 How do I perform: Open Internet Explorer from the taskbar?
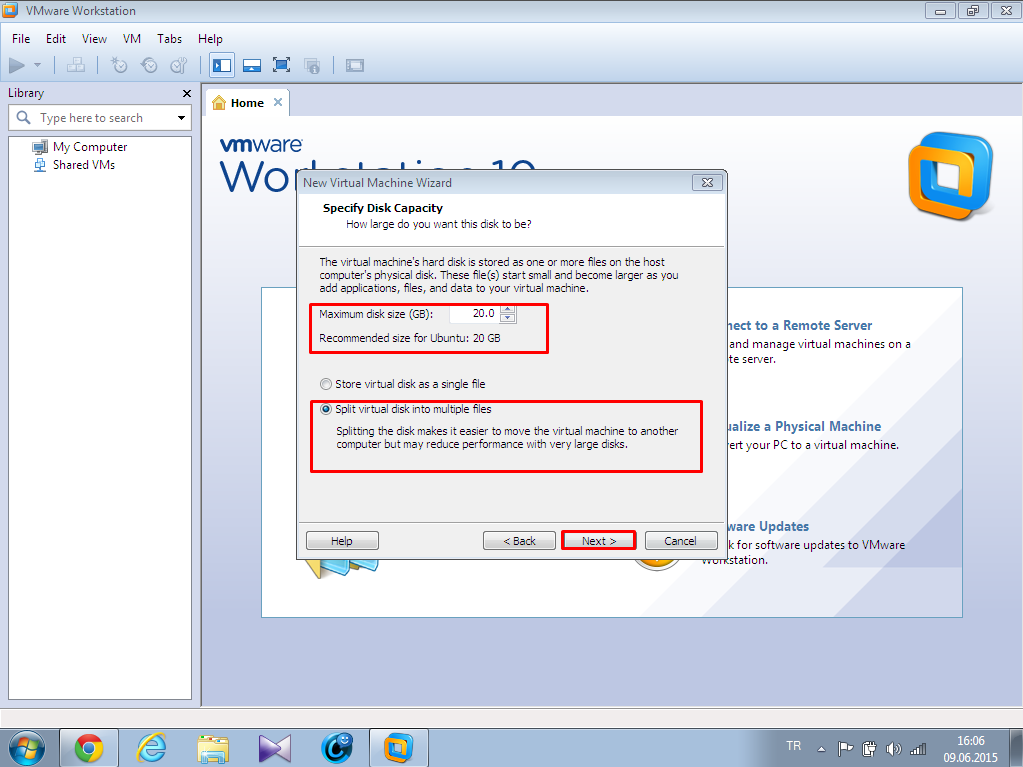pos(151,748)
